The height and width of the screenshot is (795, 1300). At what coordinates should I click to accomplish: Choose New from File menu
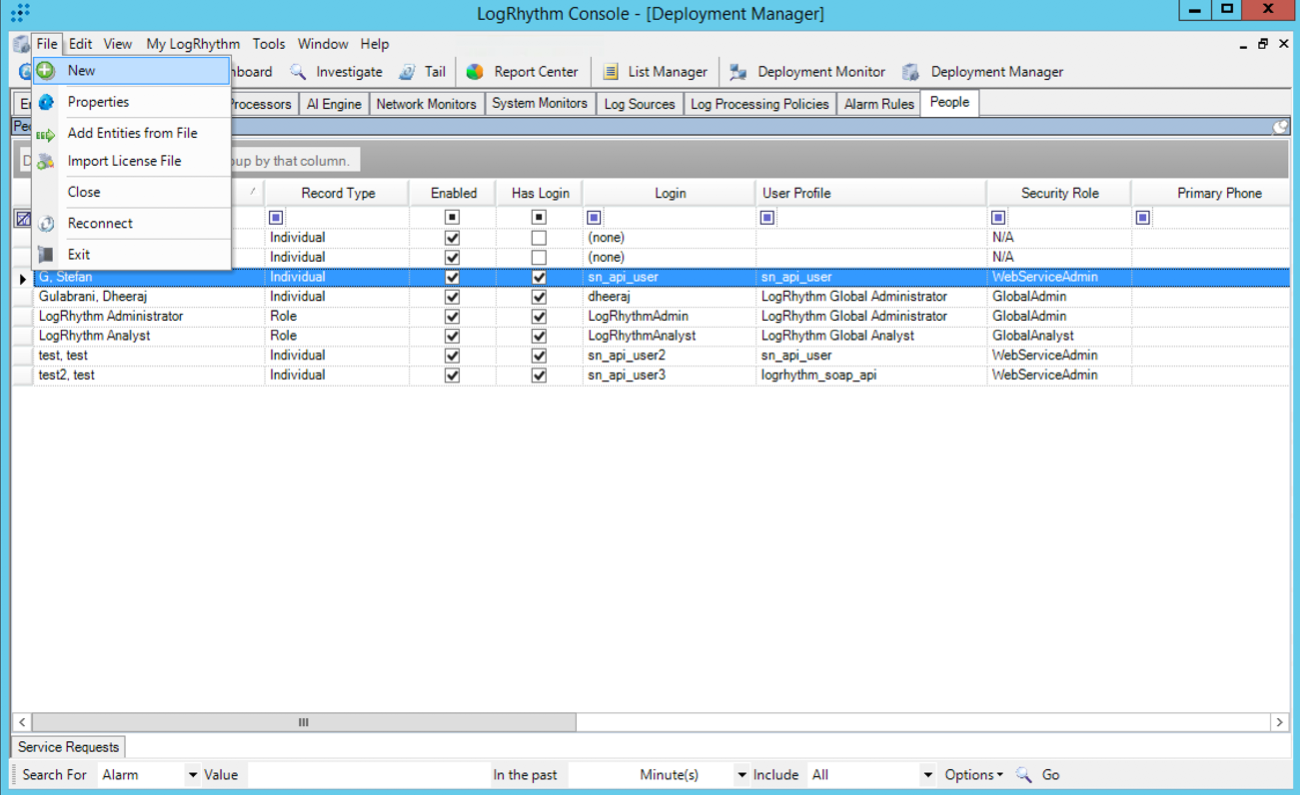coord(131,71)
